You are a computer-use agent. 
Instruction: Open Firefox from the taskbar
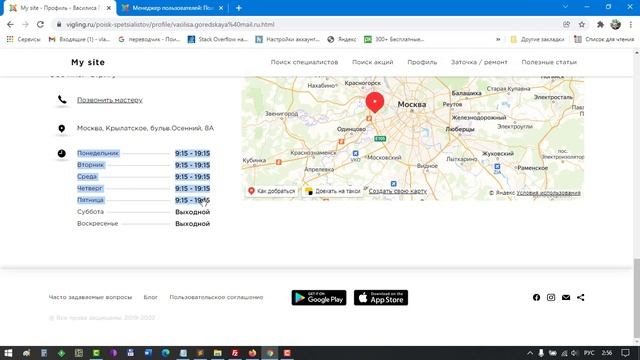[x=253, y=353]
